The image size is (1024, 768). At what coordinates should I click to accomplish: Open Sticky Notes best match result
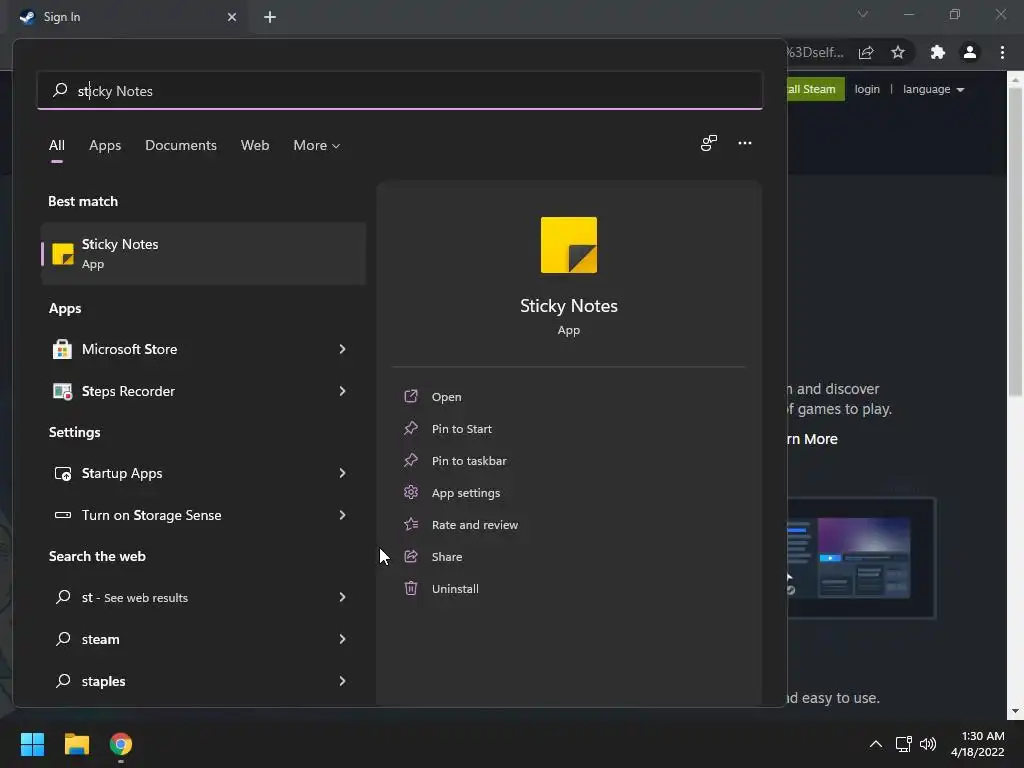click(x=203, y=253)
